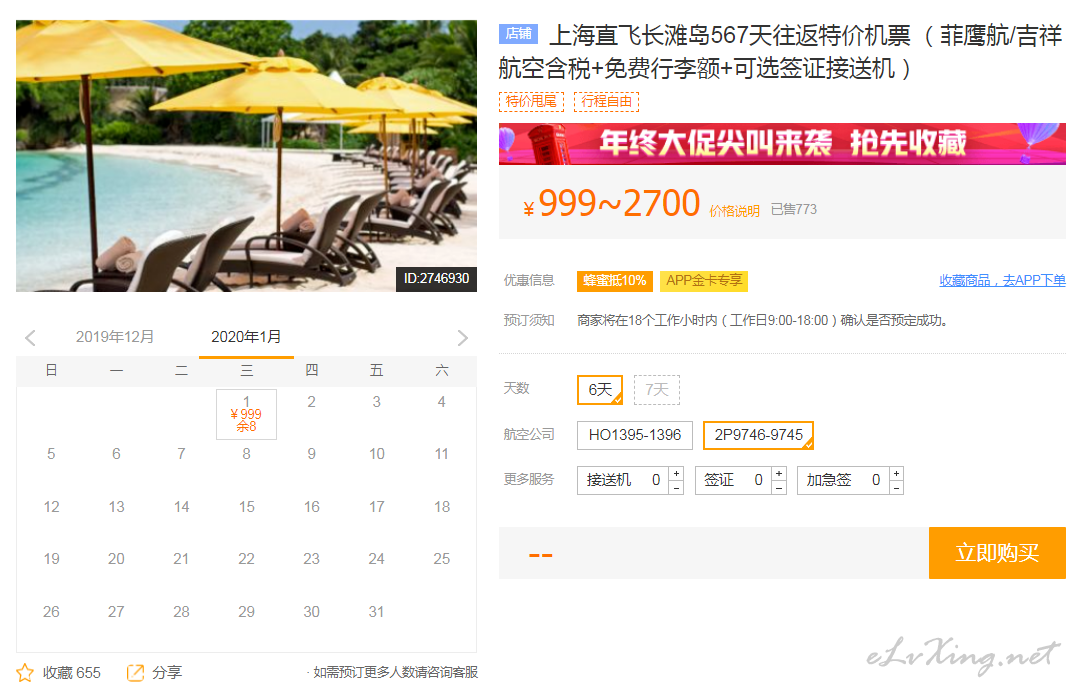Decrease 签证 quantity with minus
Screen dimensions: 1071x689
[x=779, y=488]
